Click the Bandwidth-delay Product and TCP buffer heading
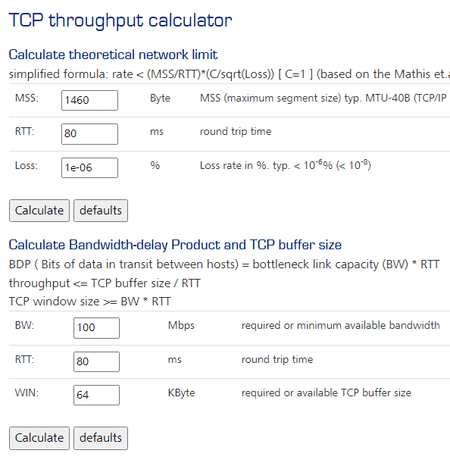The image size is (450, 466). tap(175, 245)
